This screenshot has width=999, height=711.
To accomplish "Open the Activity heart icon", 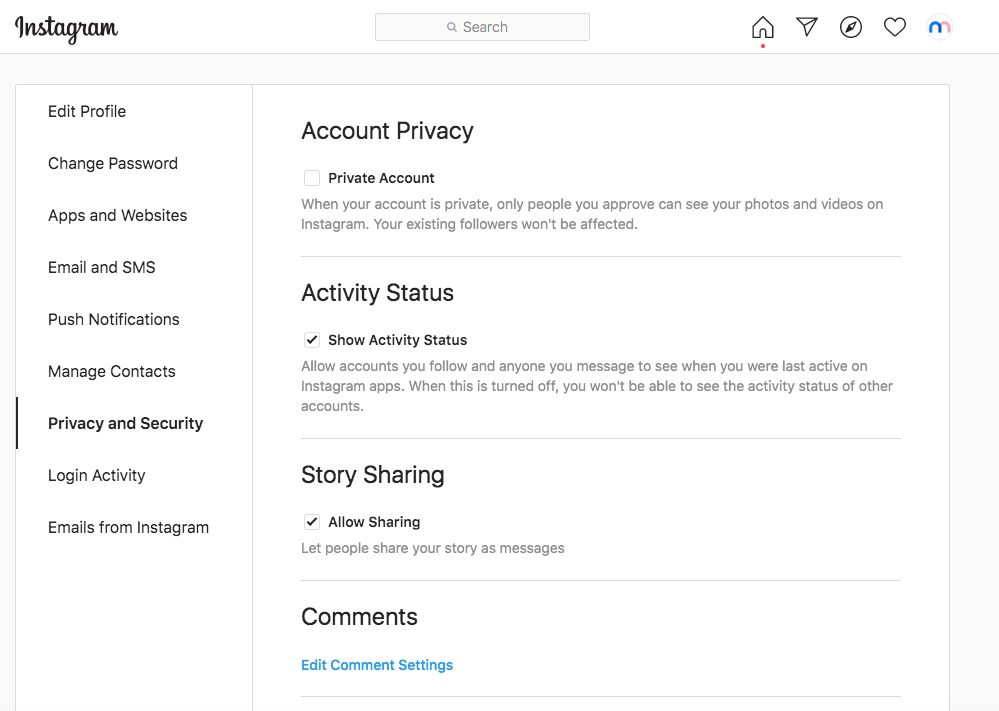I will pos(895,27).
